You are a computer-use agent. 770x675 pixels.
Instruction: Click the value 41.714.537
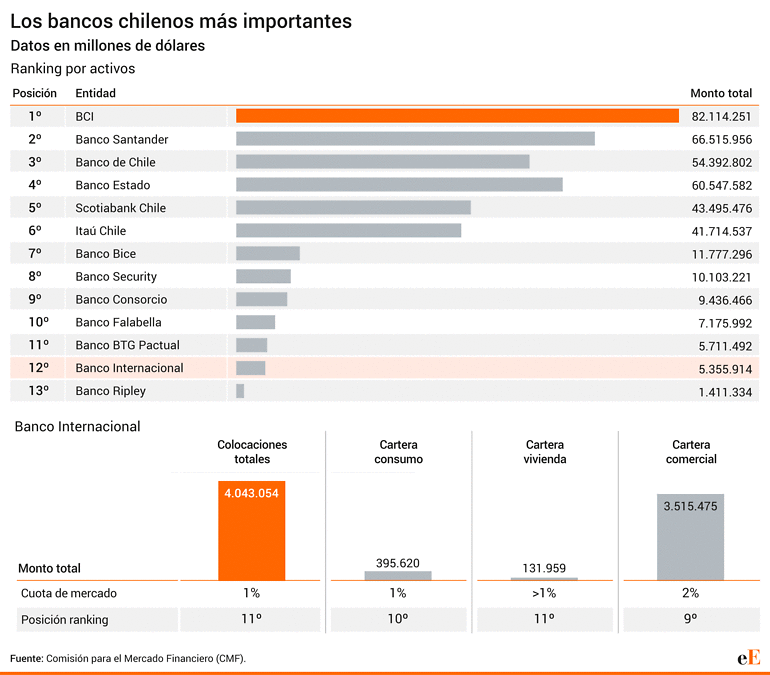tap(721, 231)
